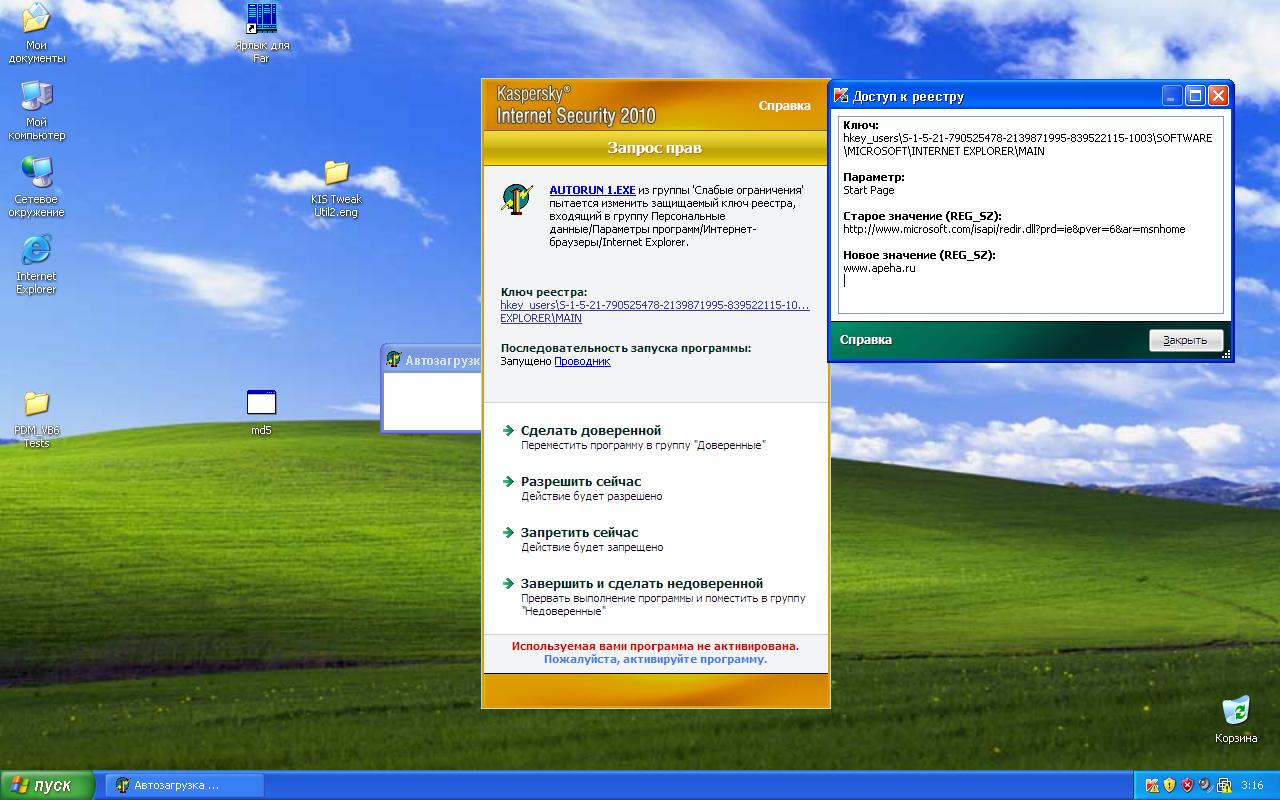Screen dimensions: 1280x800
Task: Select the md5 desktop icon
Action: 261,413
